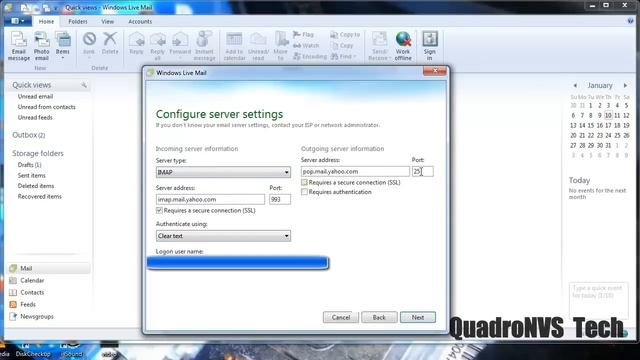The image size is (640, 360).
Task: Switch to the View ribbon tab
Action: click(107, 22)
